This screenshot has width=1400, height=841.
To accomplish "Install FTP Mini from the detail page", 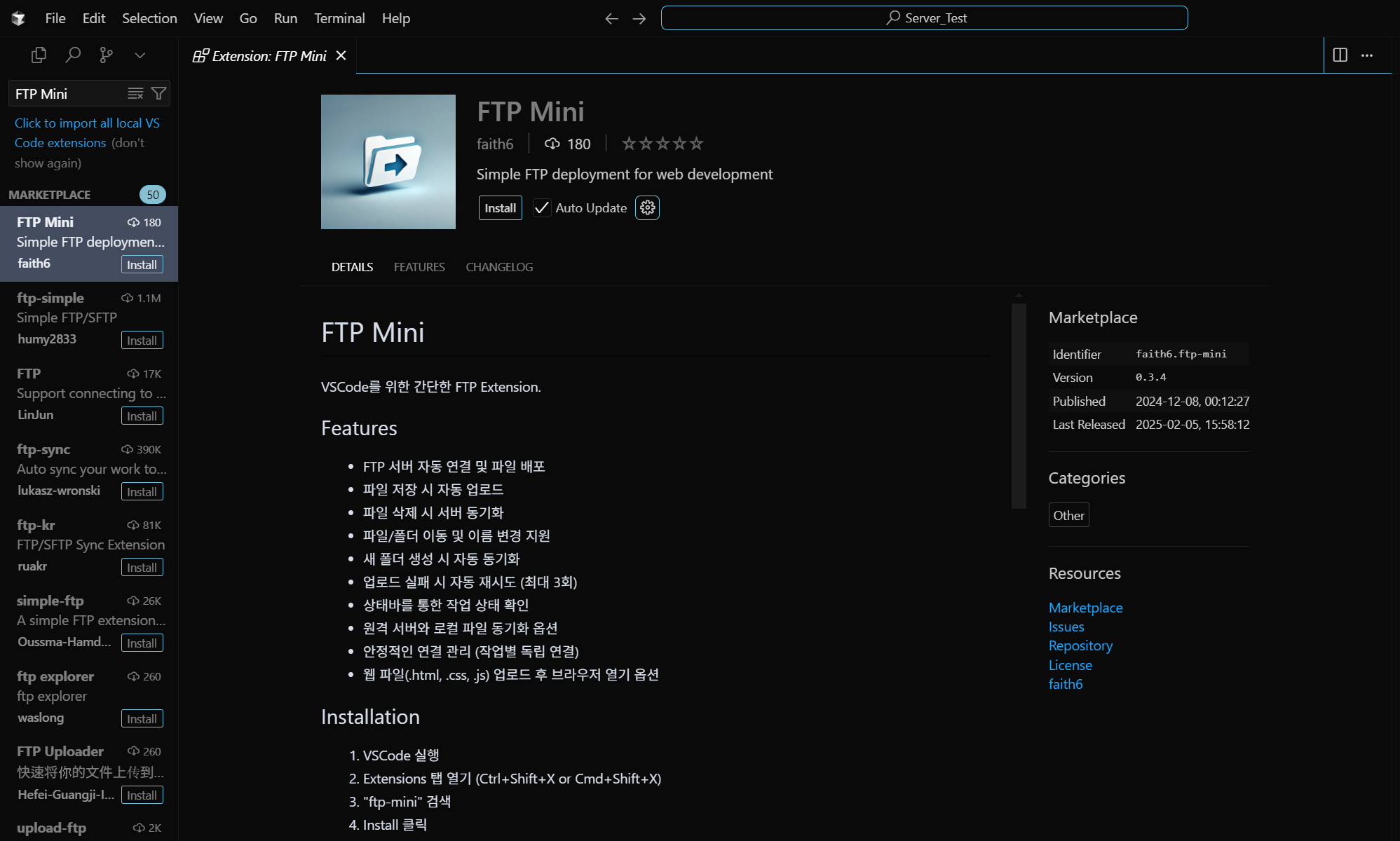I will coord(500,207).
